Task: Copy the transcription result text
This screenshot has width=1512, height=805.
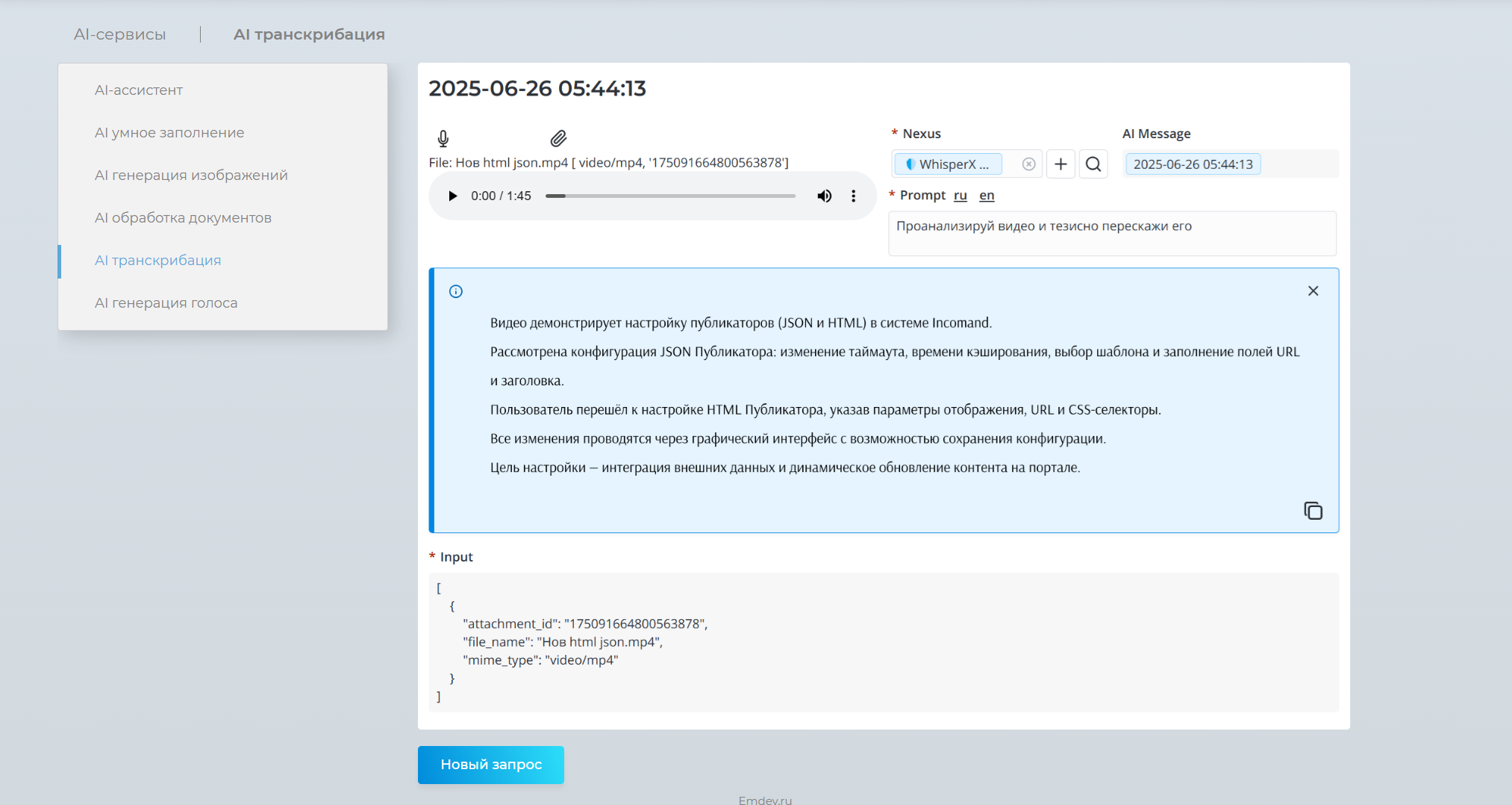Action: tap(1313, 511)
